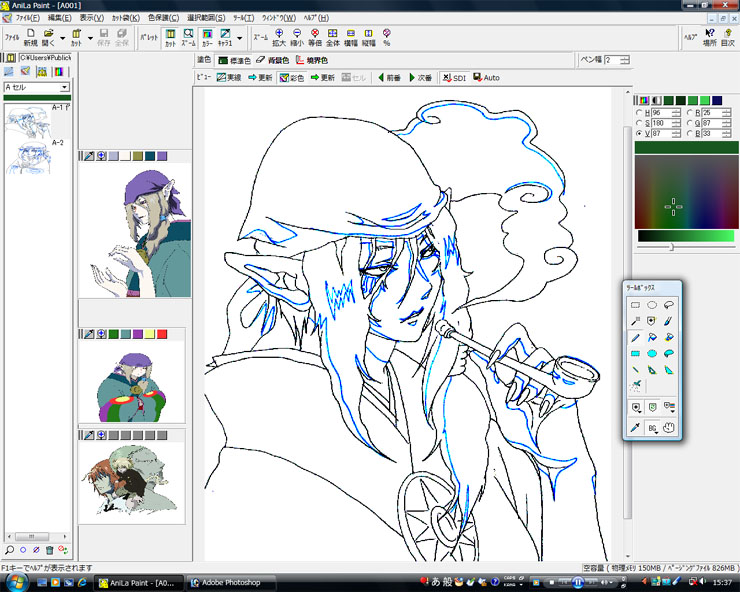The height and width of the screenshot is (592, 740).
Task: Select the magic wand tool in toolbox
Action: pyautogui.click(x=635, y=321)
